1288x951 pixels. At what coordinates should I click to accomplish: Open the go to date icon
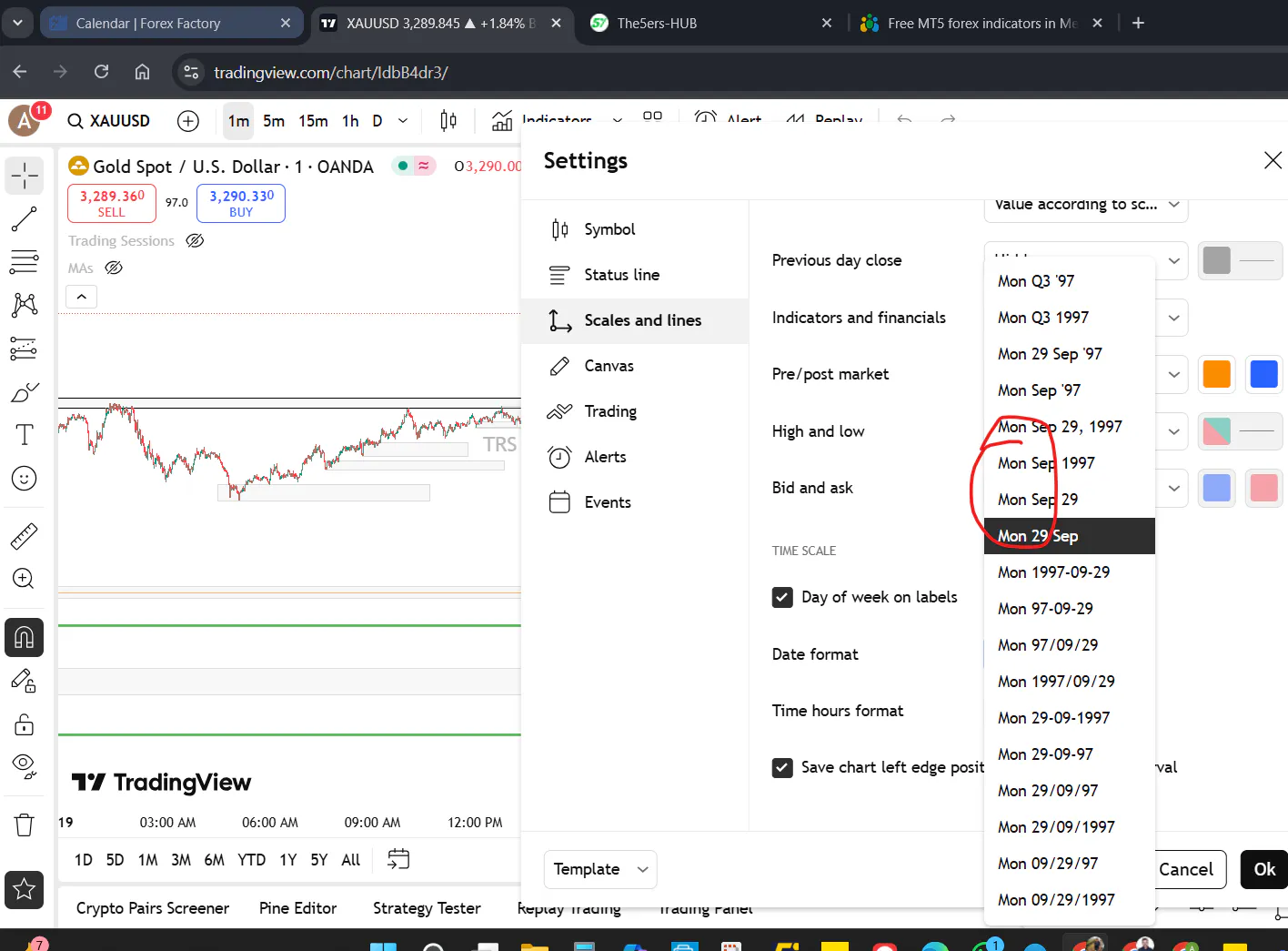pyautogui.click(x=398, y=859)
